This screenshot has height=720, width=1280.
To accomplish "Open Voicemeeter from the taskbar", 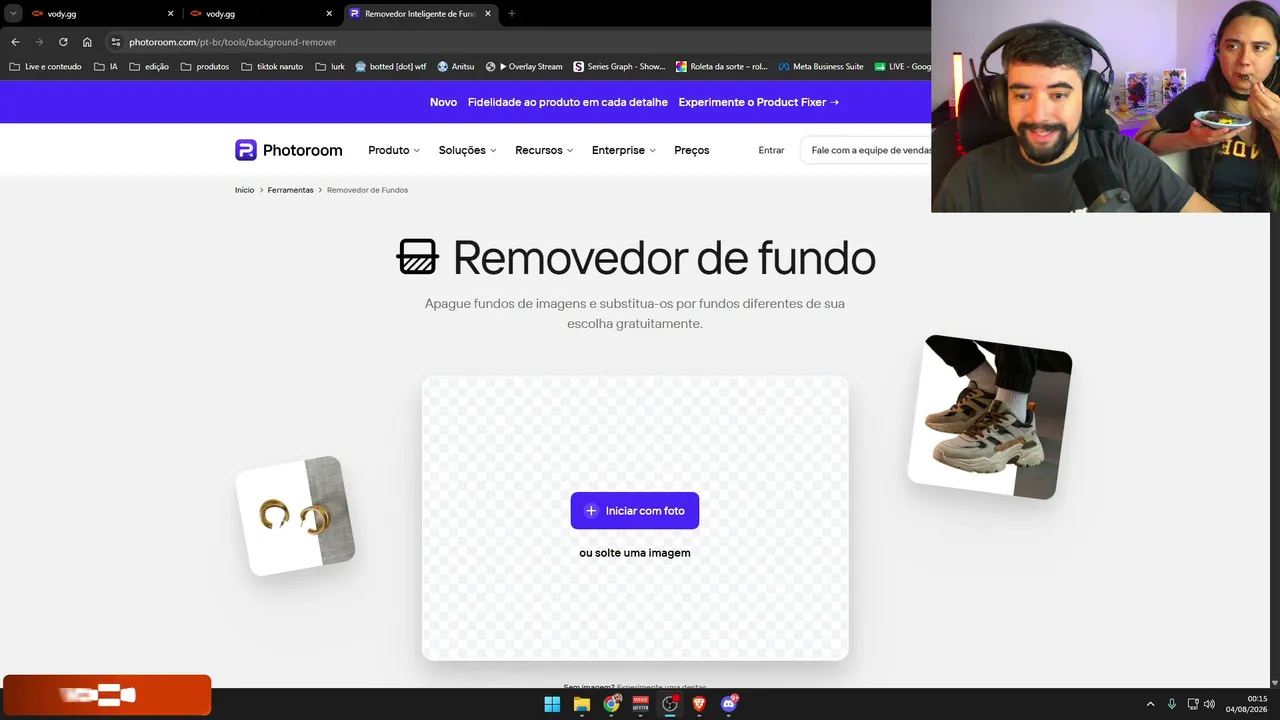I will pyautogui.click(x=641, y=704).
